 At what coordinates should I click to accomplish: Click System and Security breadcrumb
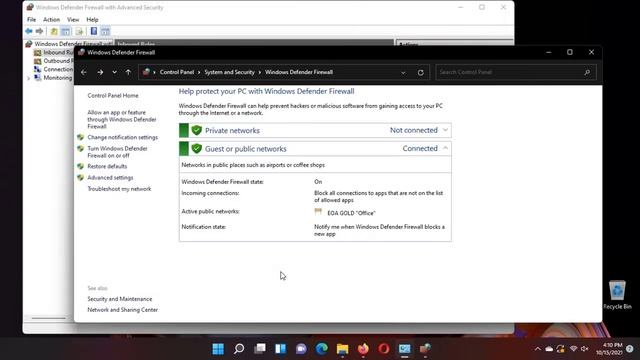point(229,72)
